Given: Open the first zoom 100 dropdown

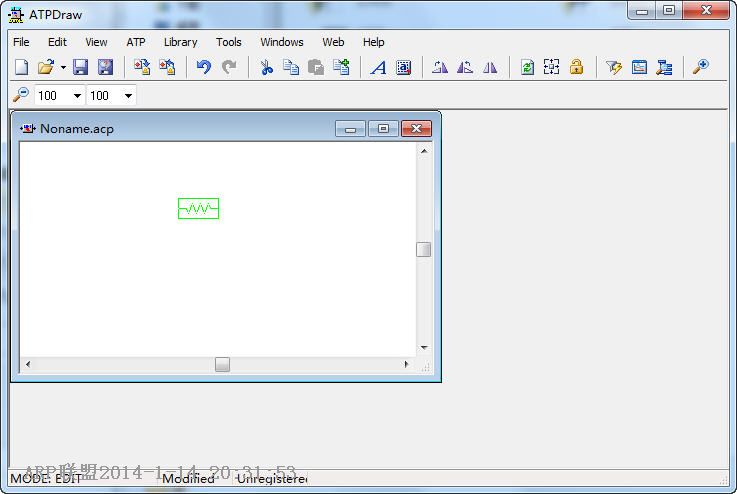Looking at the screenshot, I should [x=77, y=96].
